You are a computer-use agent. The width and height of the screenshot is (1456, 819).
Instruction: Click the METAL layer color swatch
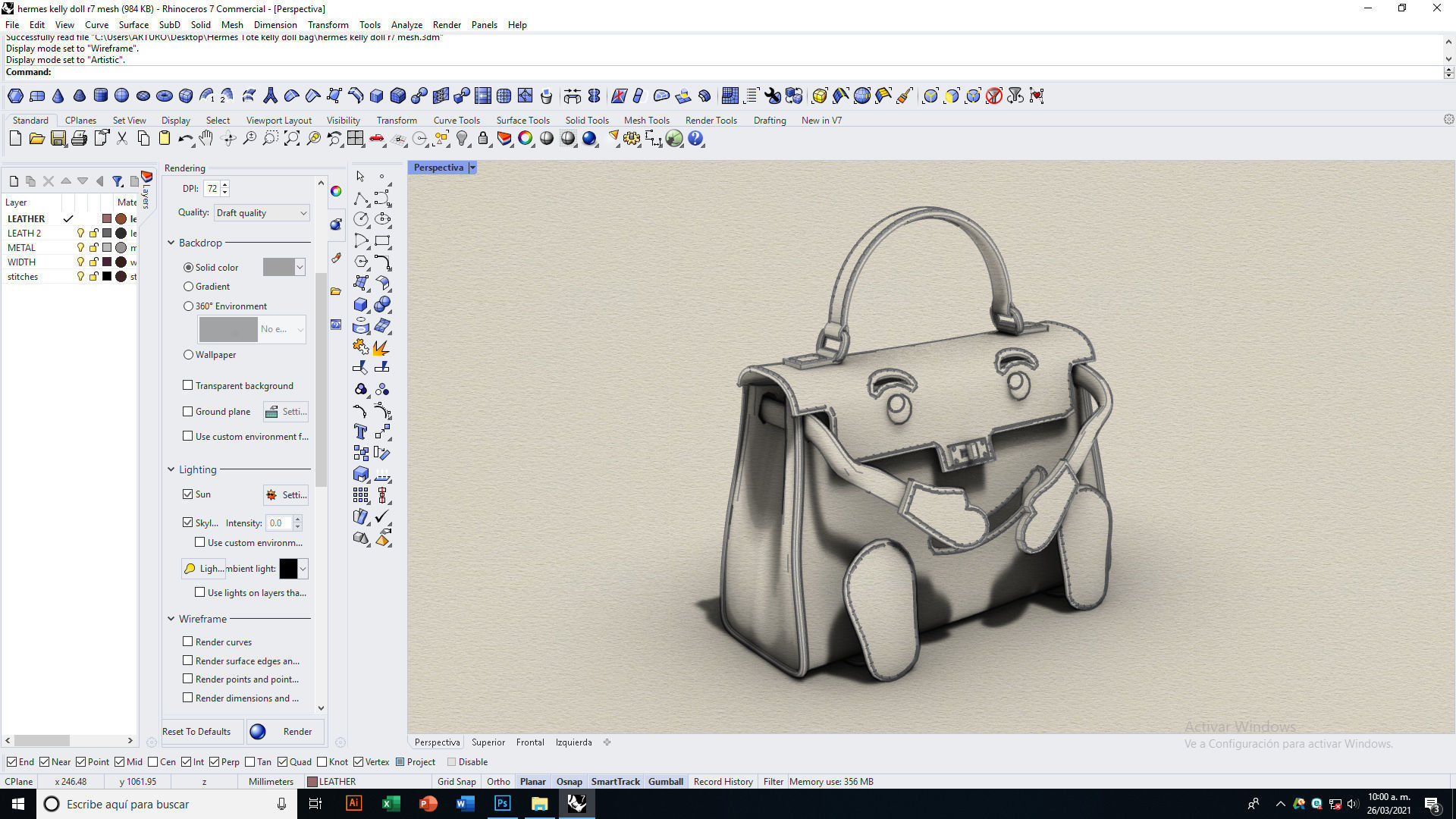[107, 247]
